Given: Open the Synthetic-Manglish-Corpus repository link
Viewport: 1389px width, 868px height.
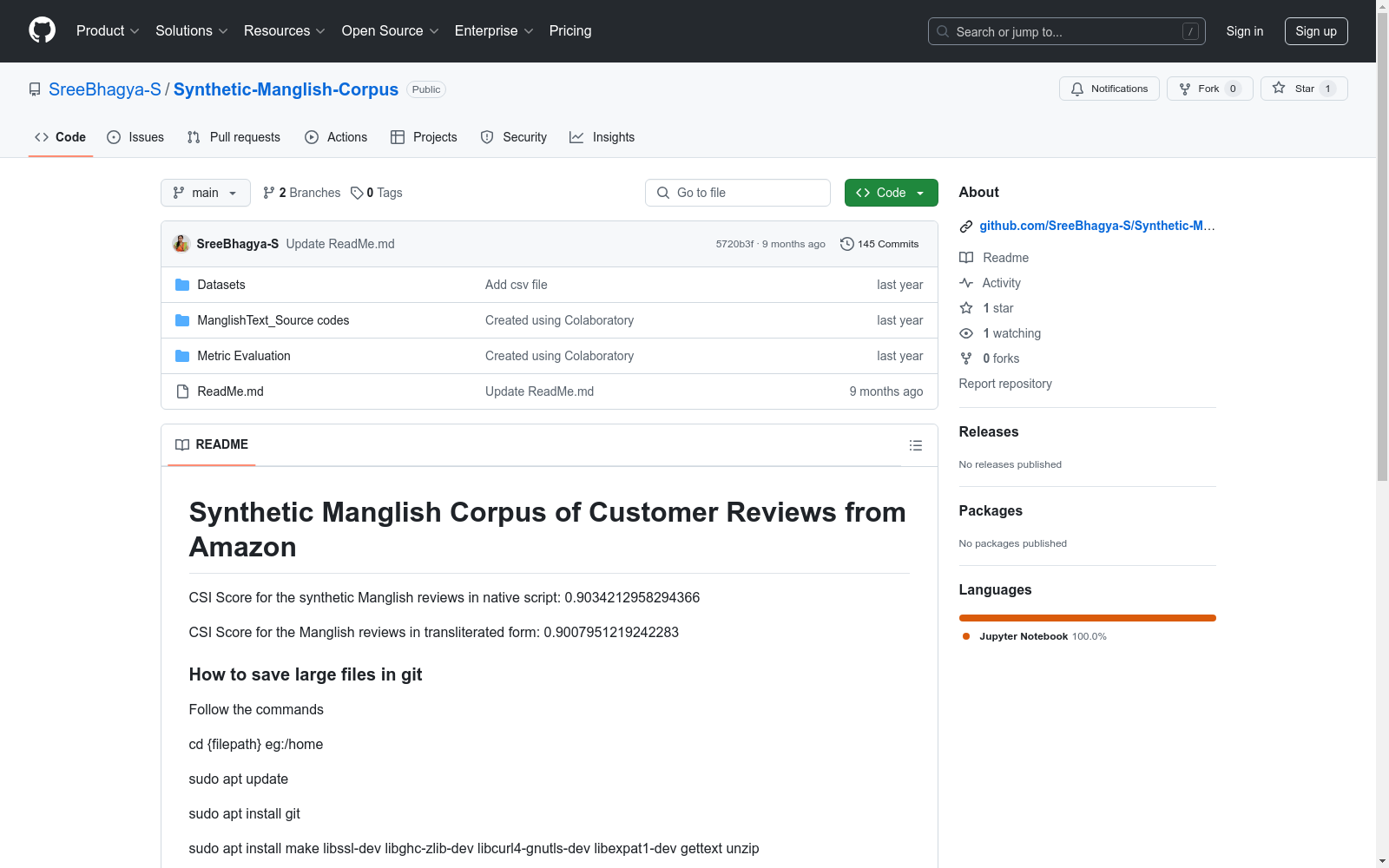Looking at the screenshot, I should coord(286,89).
